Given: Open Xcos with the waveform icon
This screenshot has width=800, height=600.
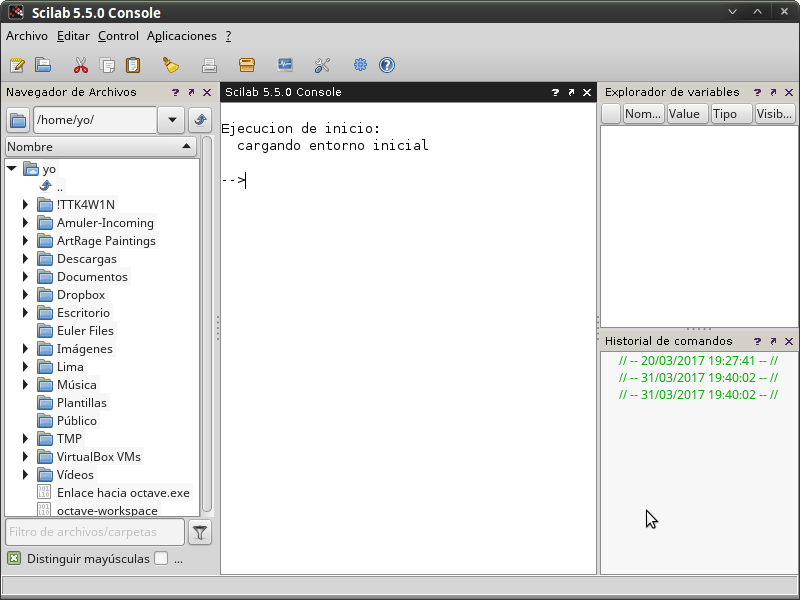Looking at the screenshot, I should 285,66.
